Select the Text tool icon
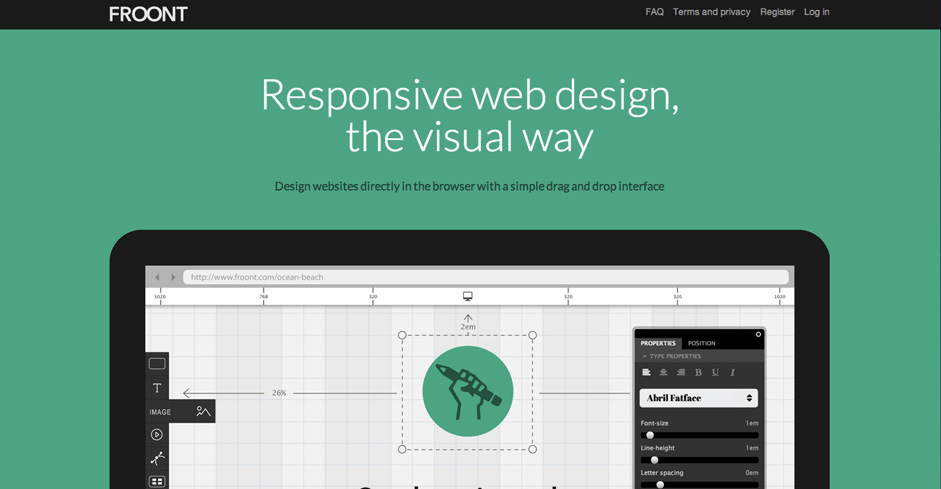Screen dimensions: 941x489 pos(157,388)
